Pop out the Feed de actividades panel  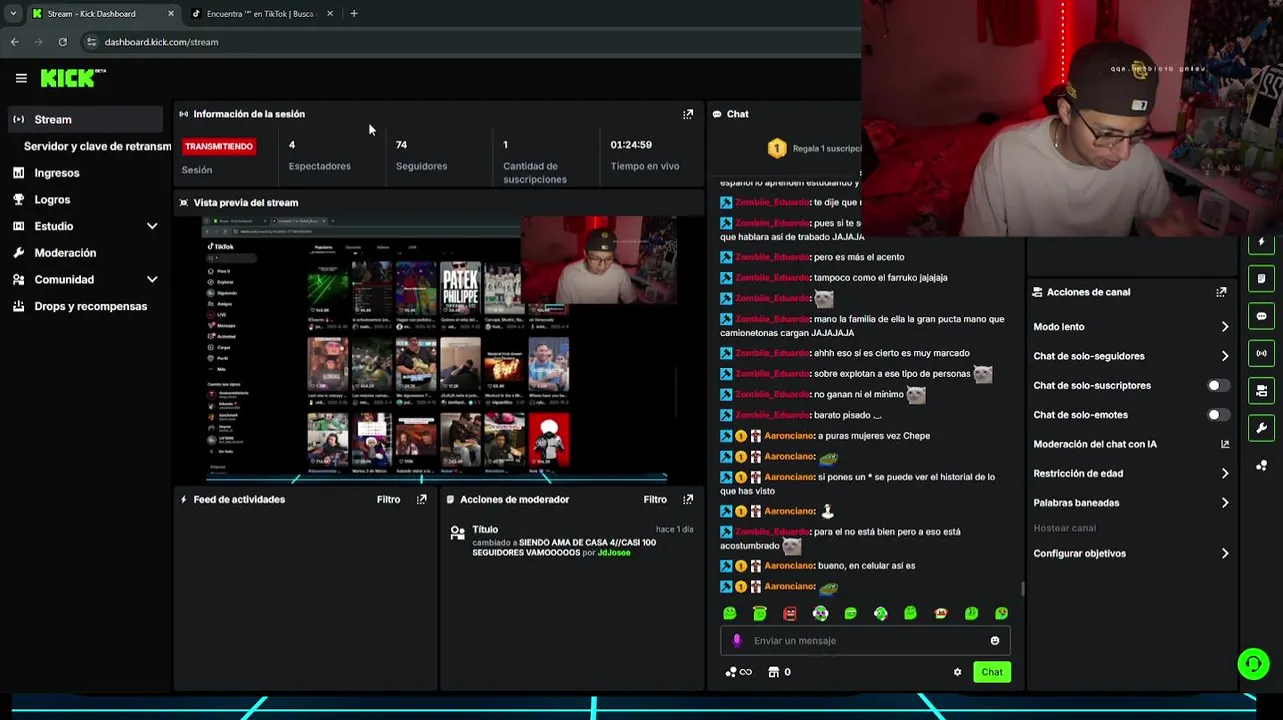[422, 499]
